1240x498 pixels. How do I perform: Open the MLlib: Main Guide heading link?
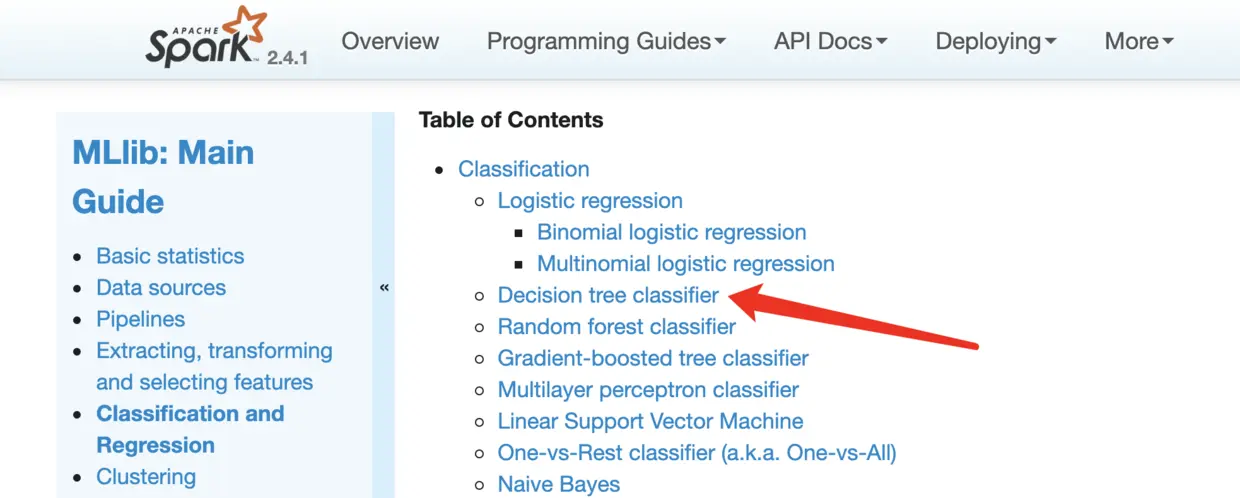[x=163, y=177]
